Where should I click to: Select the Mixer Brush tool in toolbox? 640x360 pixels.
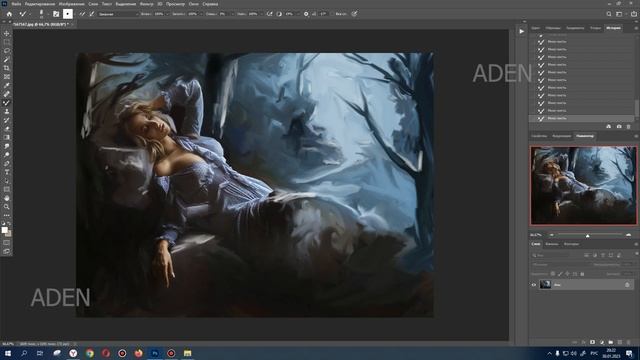(x=7, y=103)
